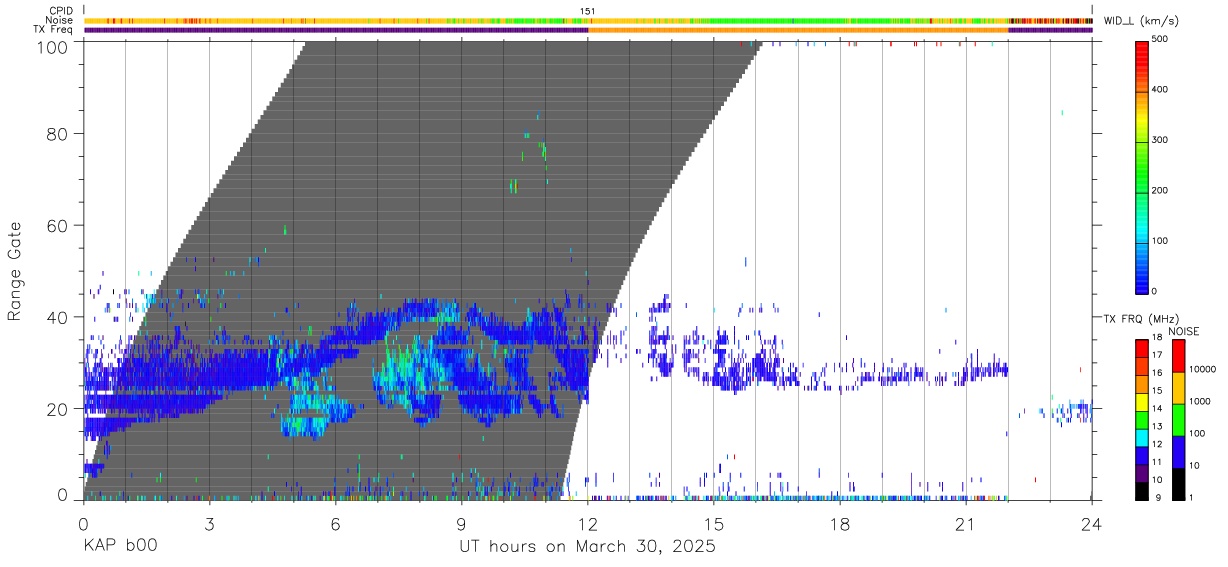Click the 10000 label on the NOISE legend
Image resolution: width=1228 pixels, height=567 pixels.
tap(1202, 370)
